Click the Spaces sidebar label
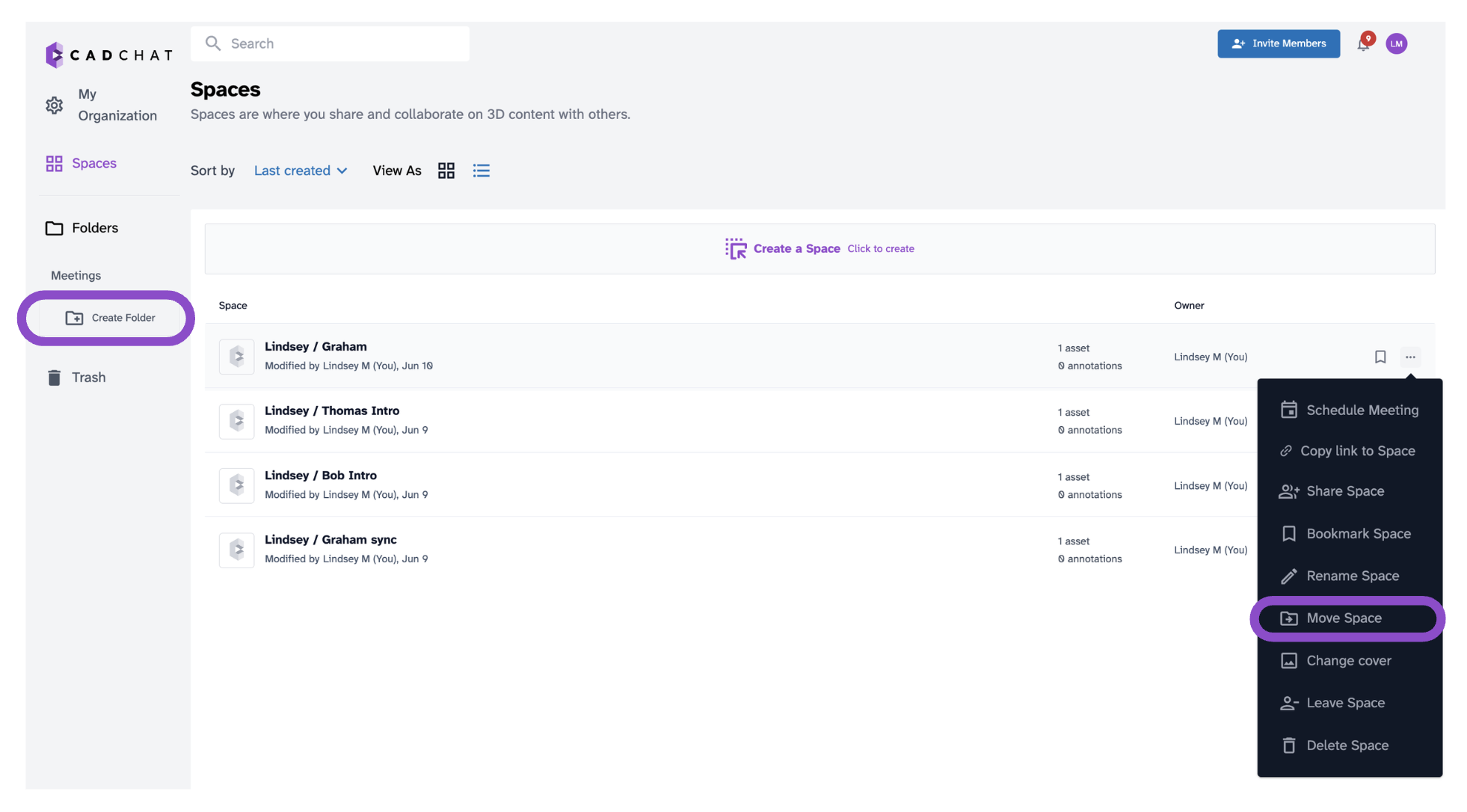 click(x=94, y=163)
